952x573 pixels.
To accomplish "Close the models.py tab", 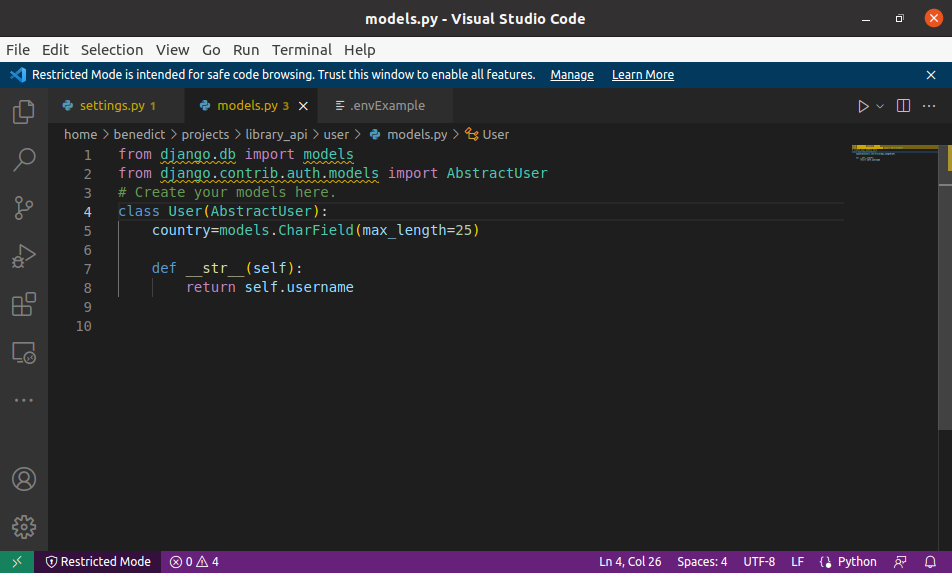I will tap(303, 106).
